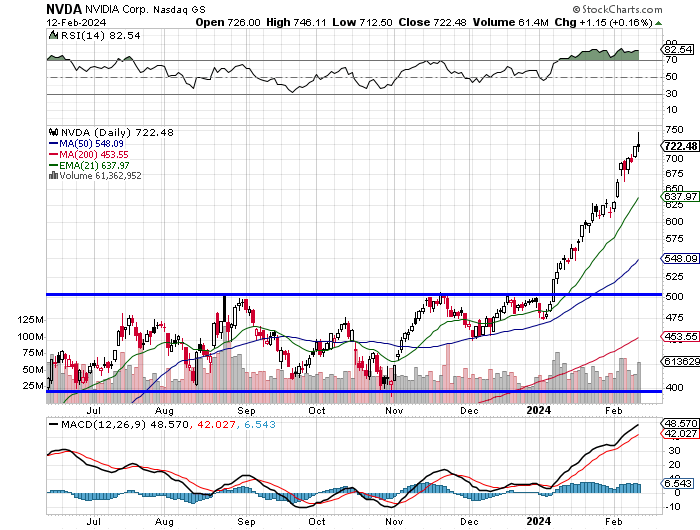Click the 'Open 726.00' header value
The image size is (700, 530).
(x=228, y=22)
